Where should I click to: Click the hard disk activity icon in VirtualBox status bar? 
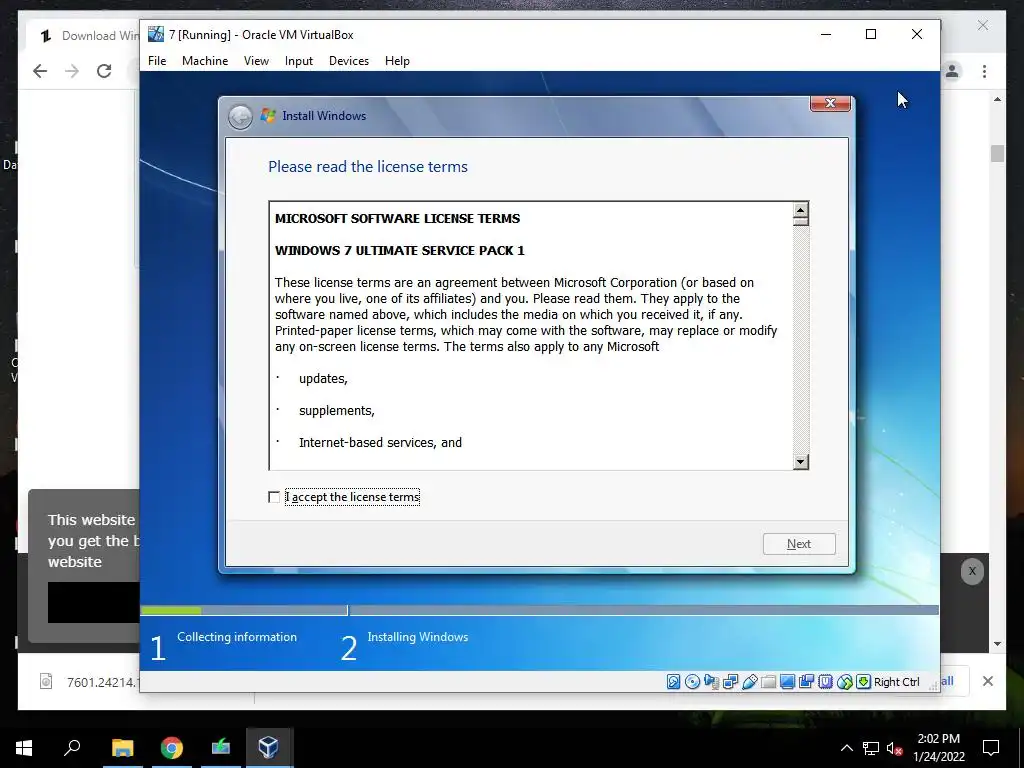[673, 682]
